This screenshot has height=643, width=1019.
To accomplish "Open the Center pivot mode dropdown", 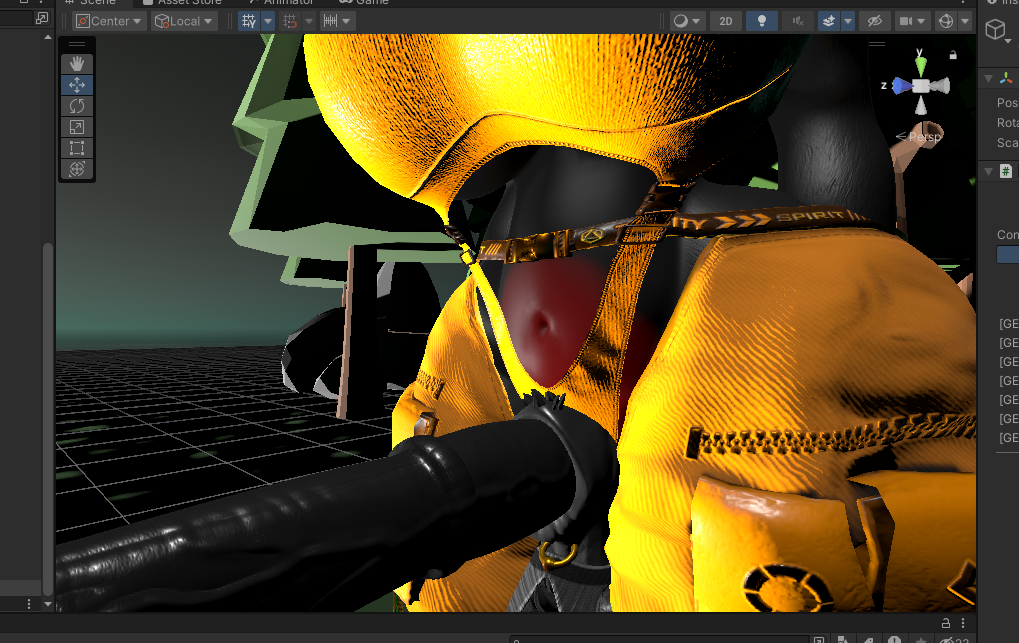I will tap(109, 21).
